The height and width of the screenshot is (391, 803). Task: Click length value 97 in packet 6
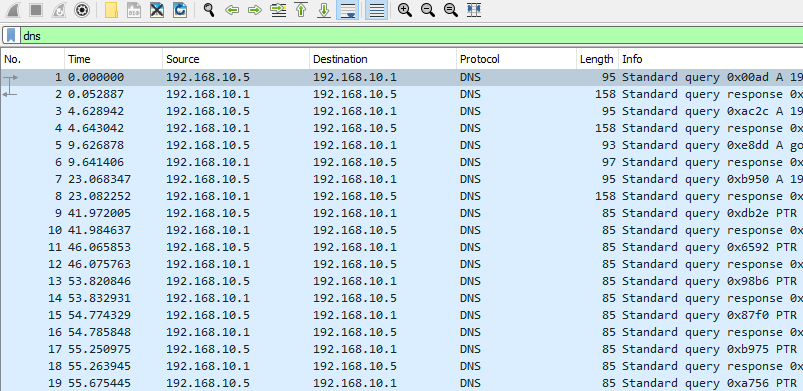608,162
